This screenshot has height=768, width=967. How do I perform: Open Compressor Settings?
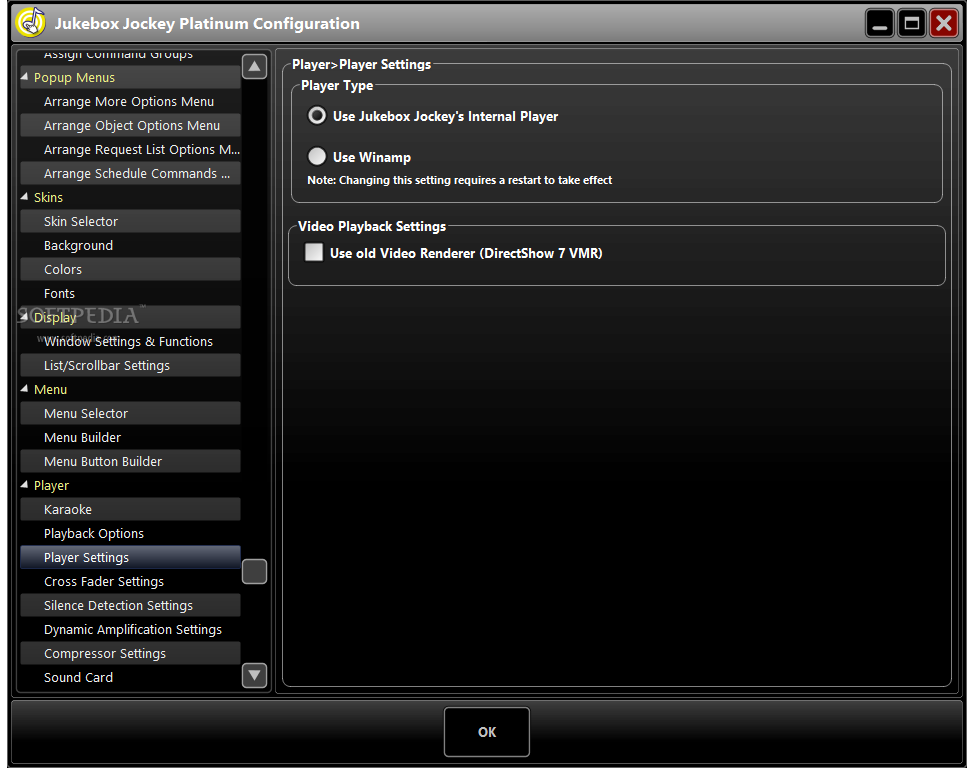coord(130,653)
